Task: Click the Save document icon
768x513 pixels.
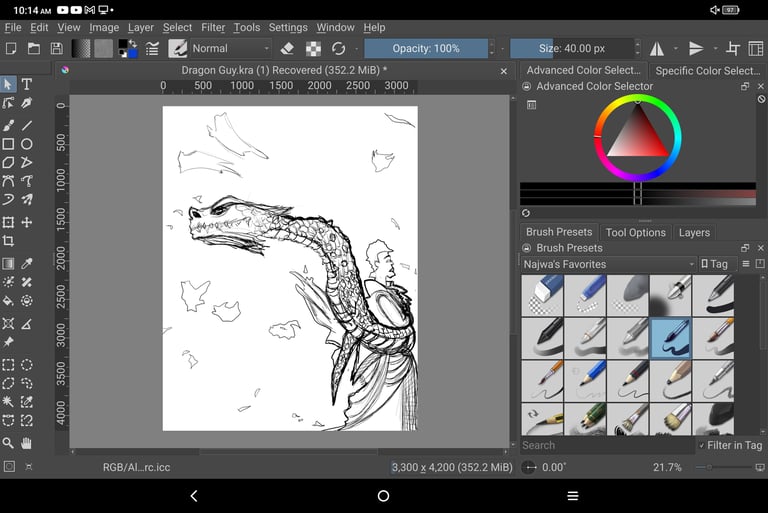Action: [56, 48]
